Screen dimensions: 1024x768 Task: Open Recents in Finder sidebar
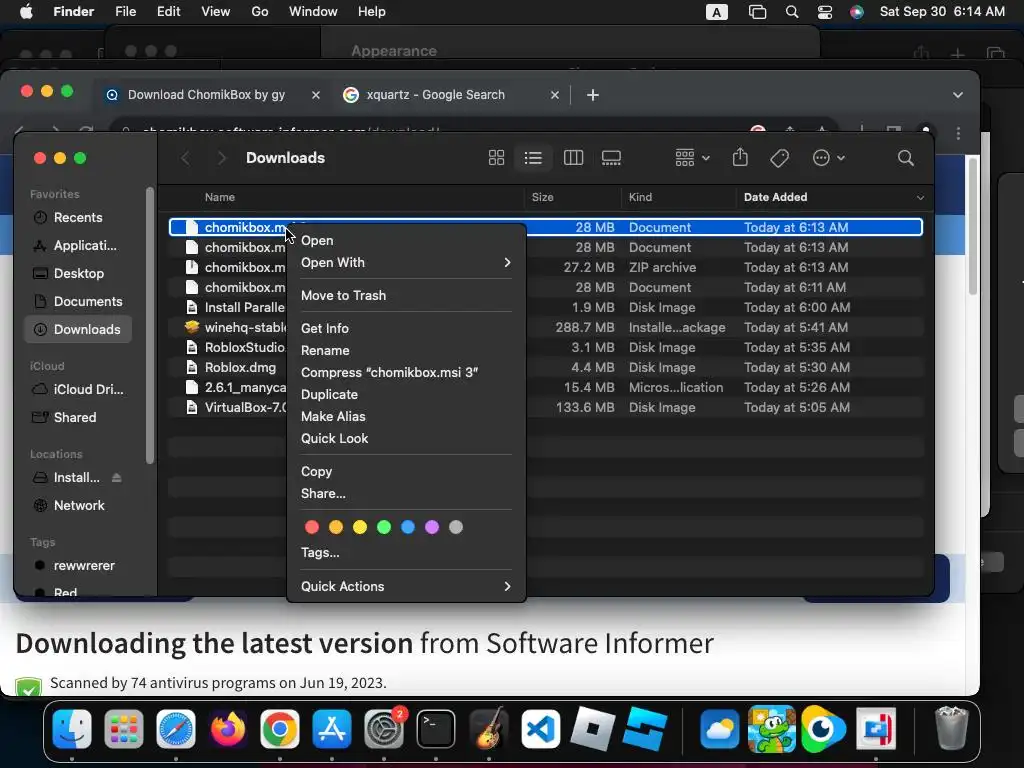coord(78,217)
